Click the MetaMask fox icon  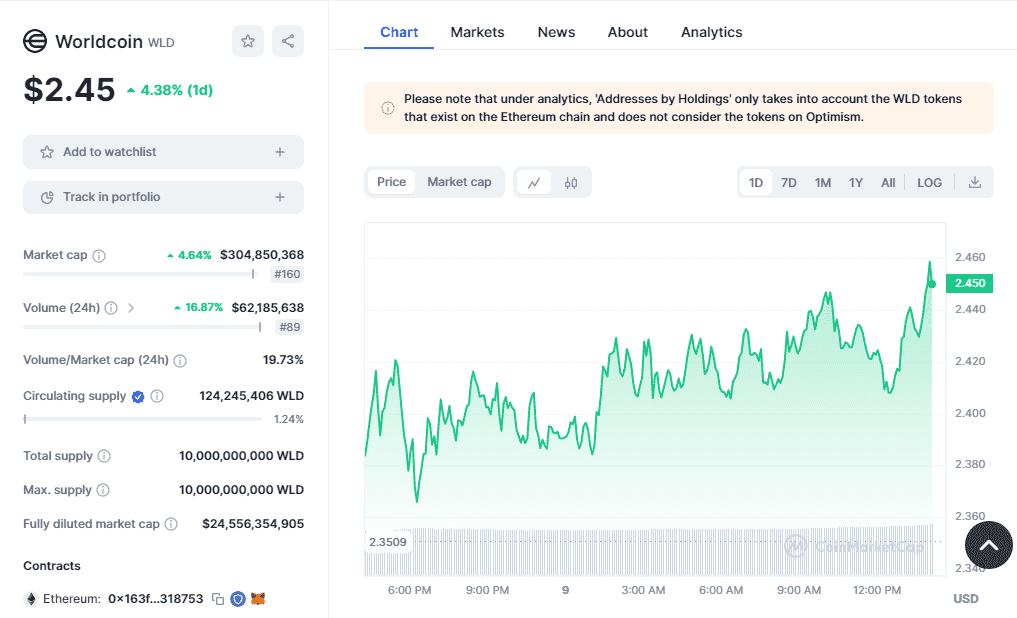point(258,599)
